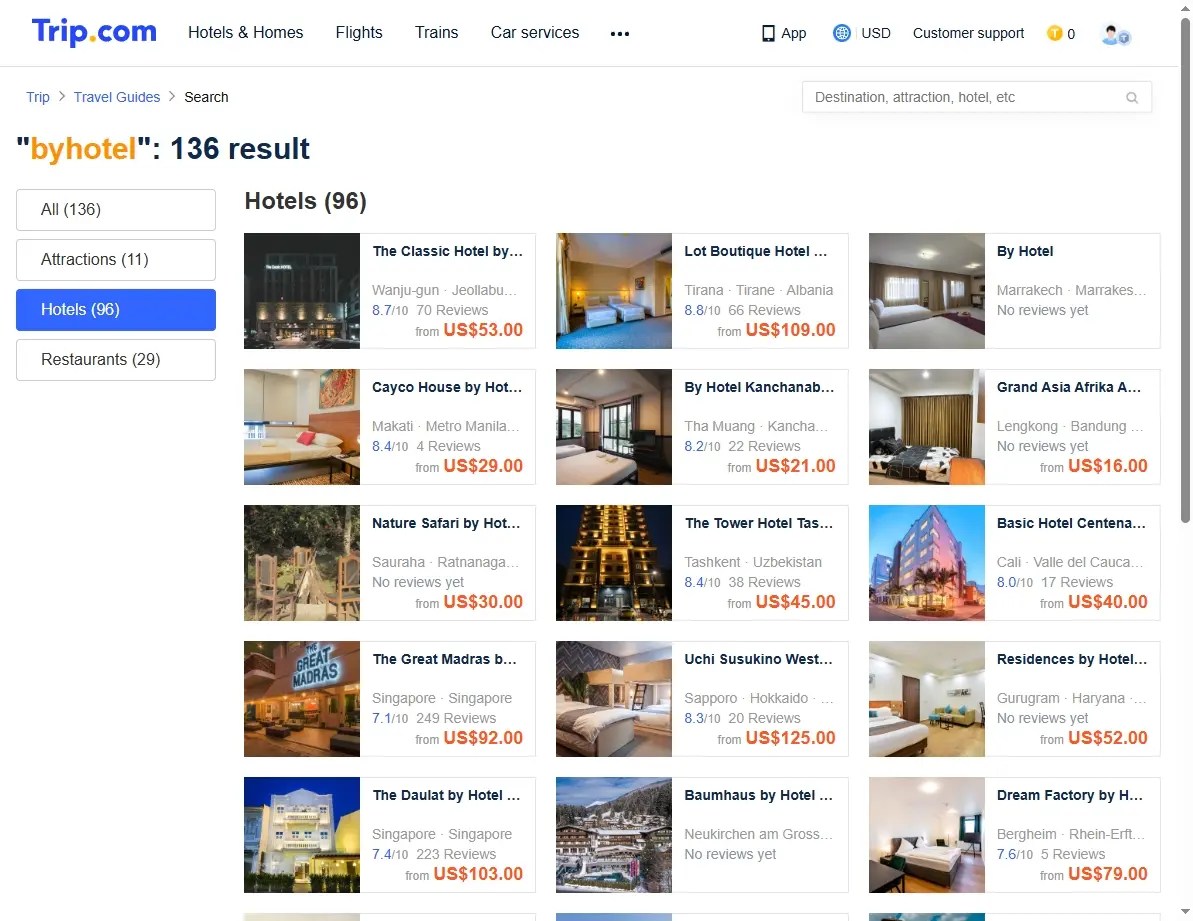This screenshot has width=1193, height=921.
Task: Click Dream Factory by H… title
Action: (1070, 796)
